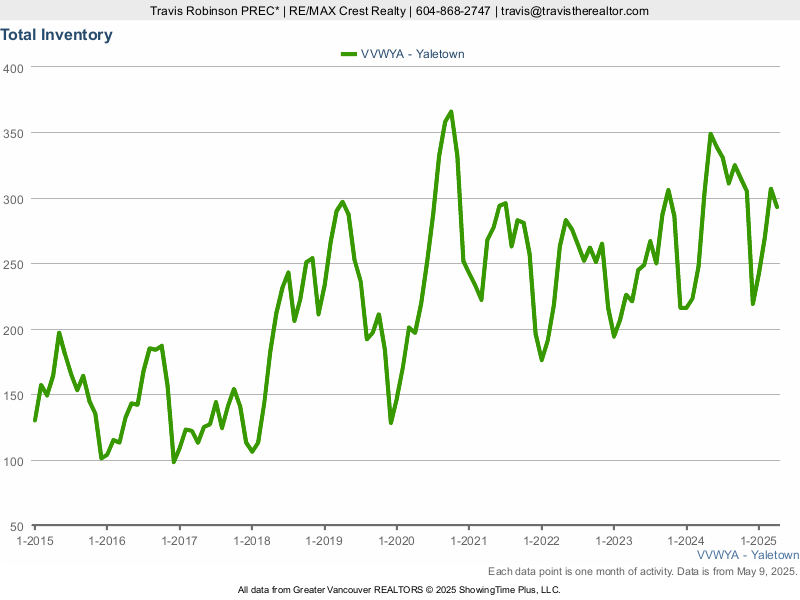Click the 350 y-axis value

(x=13, y=134)
